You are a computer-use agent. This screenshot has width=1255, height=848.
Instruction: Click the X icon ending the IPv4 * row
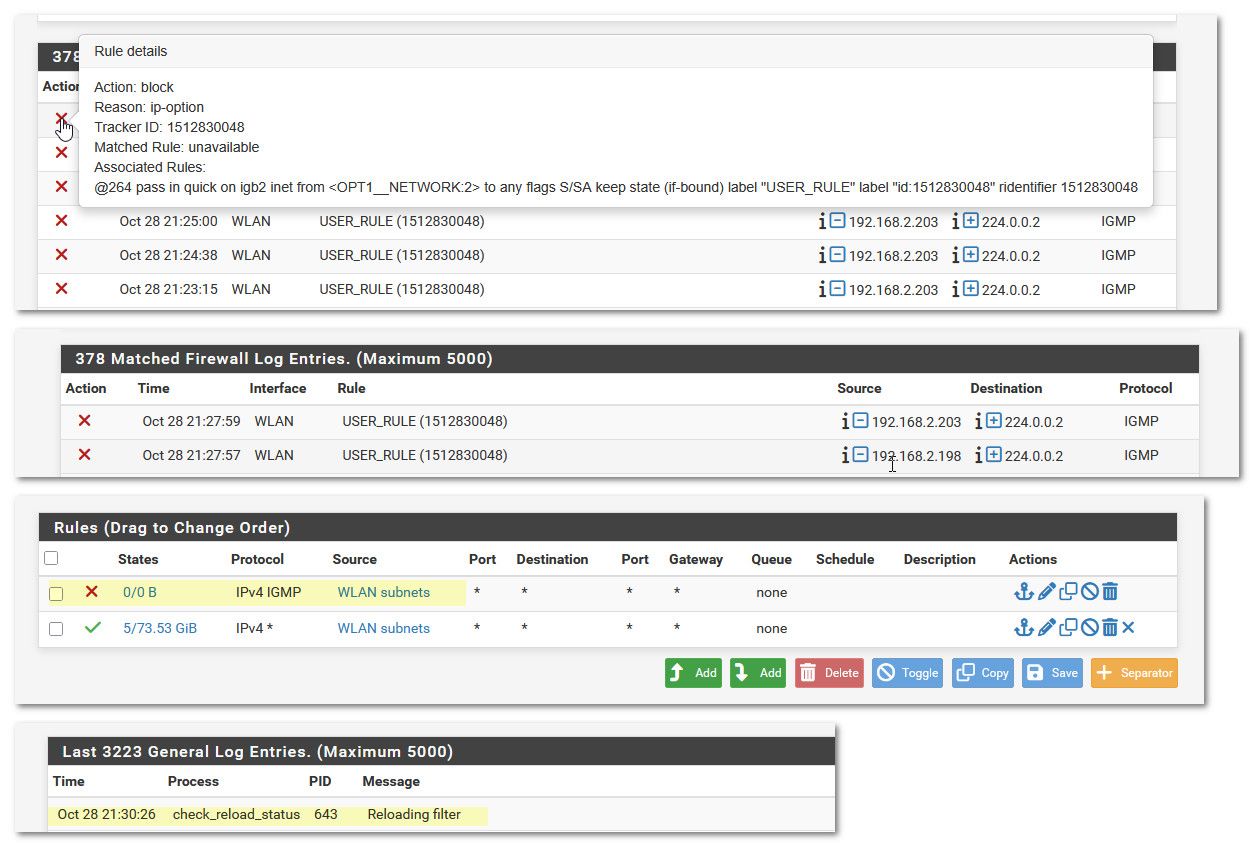pyautogui.click(x=1129, y=628)
